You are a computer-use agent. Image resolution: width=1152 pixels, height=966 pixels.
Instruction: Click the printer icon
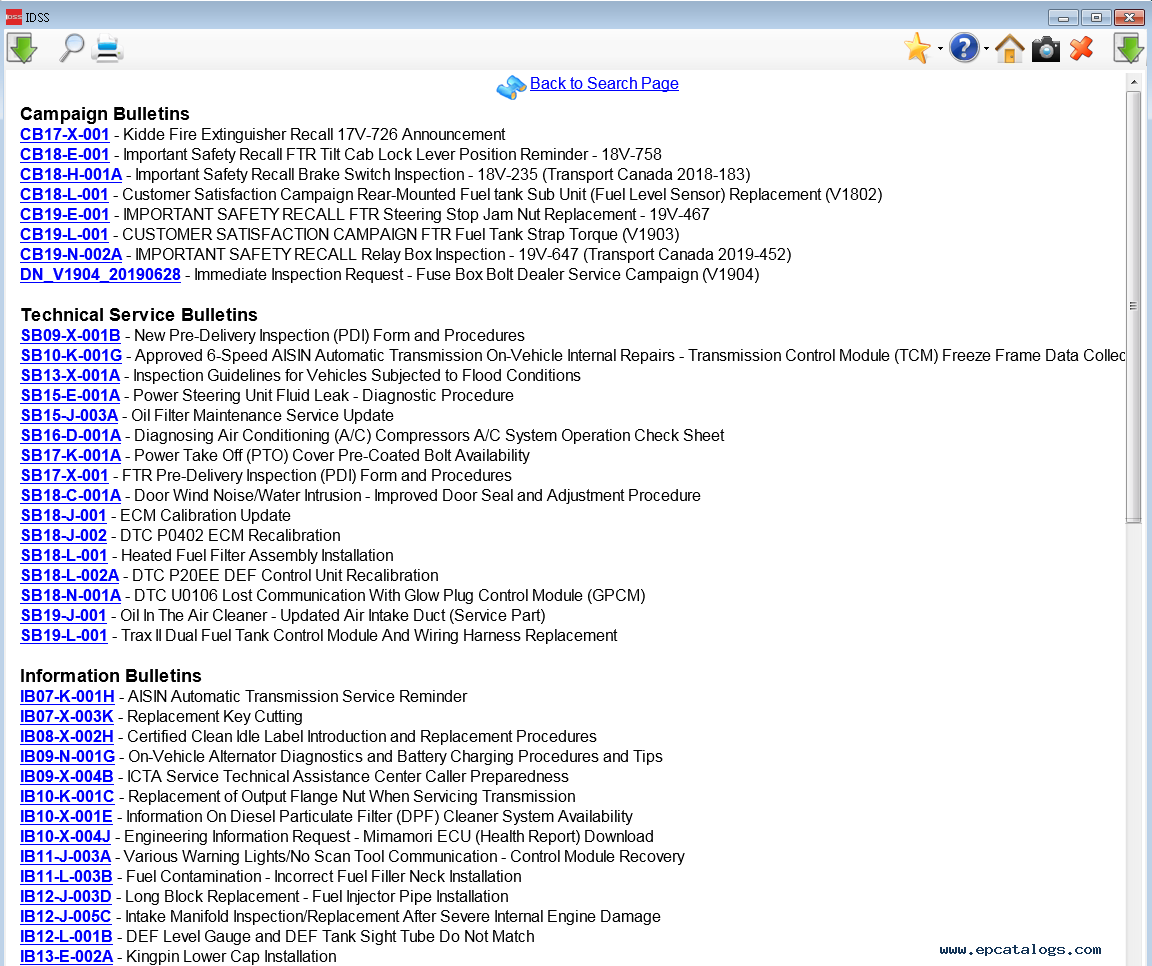[108, 49]
